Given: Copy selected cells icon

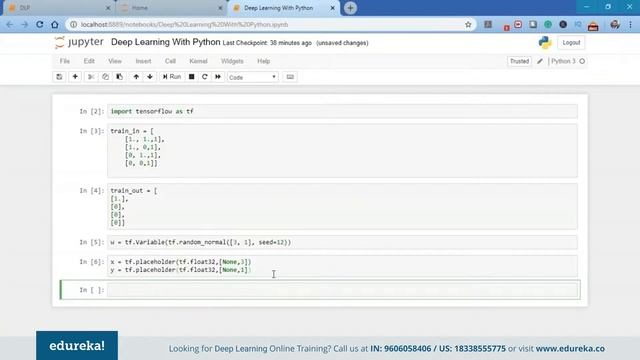Looking at the screenshot, I should [x=105, y=77].
